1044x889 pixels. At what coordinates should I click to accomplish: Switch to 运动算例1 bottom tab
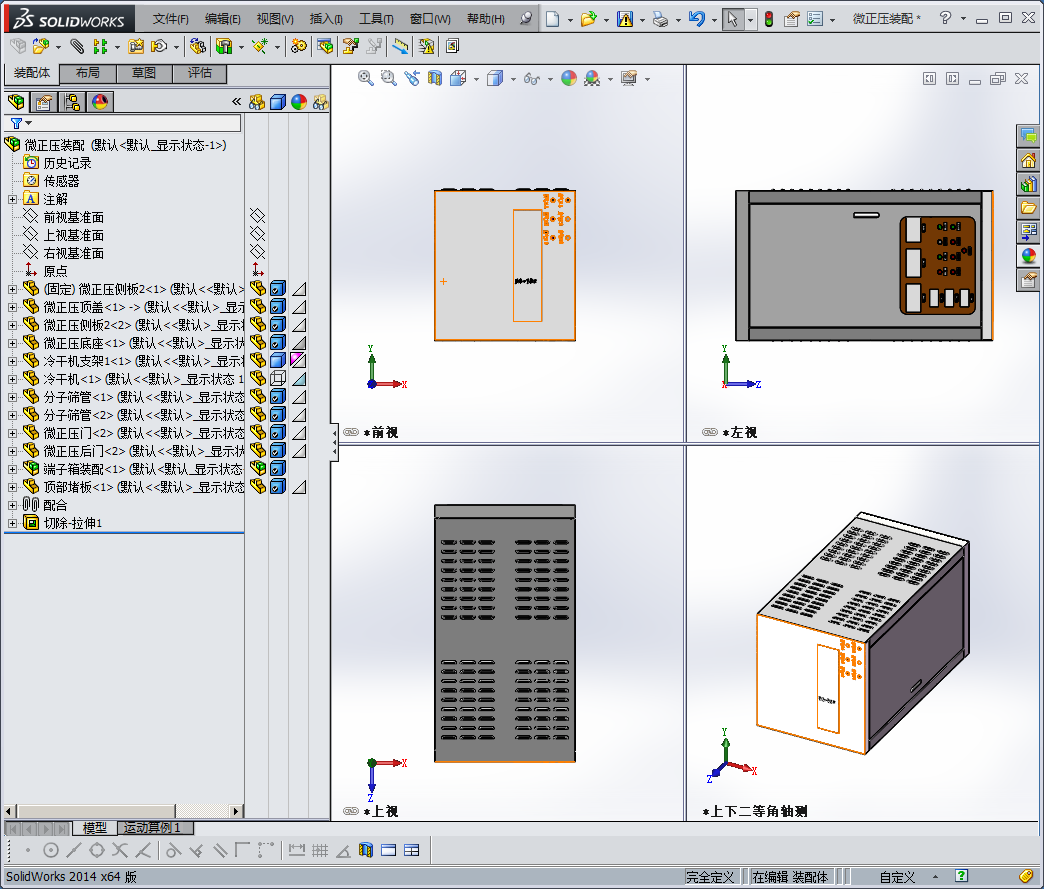click(152, 828)
